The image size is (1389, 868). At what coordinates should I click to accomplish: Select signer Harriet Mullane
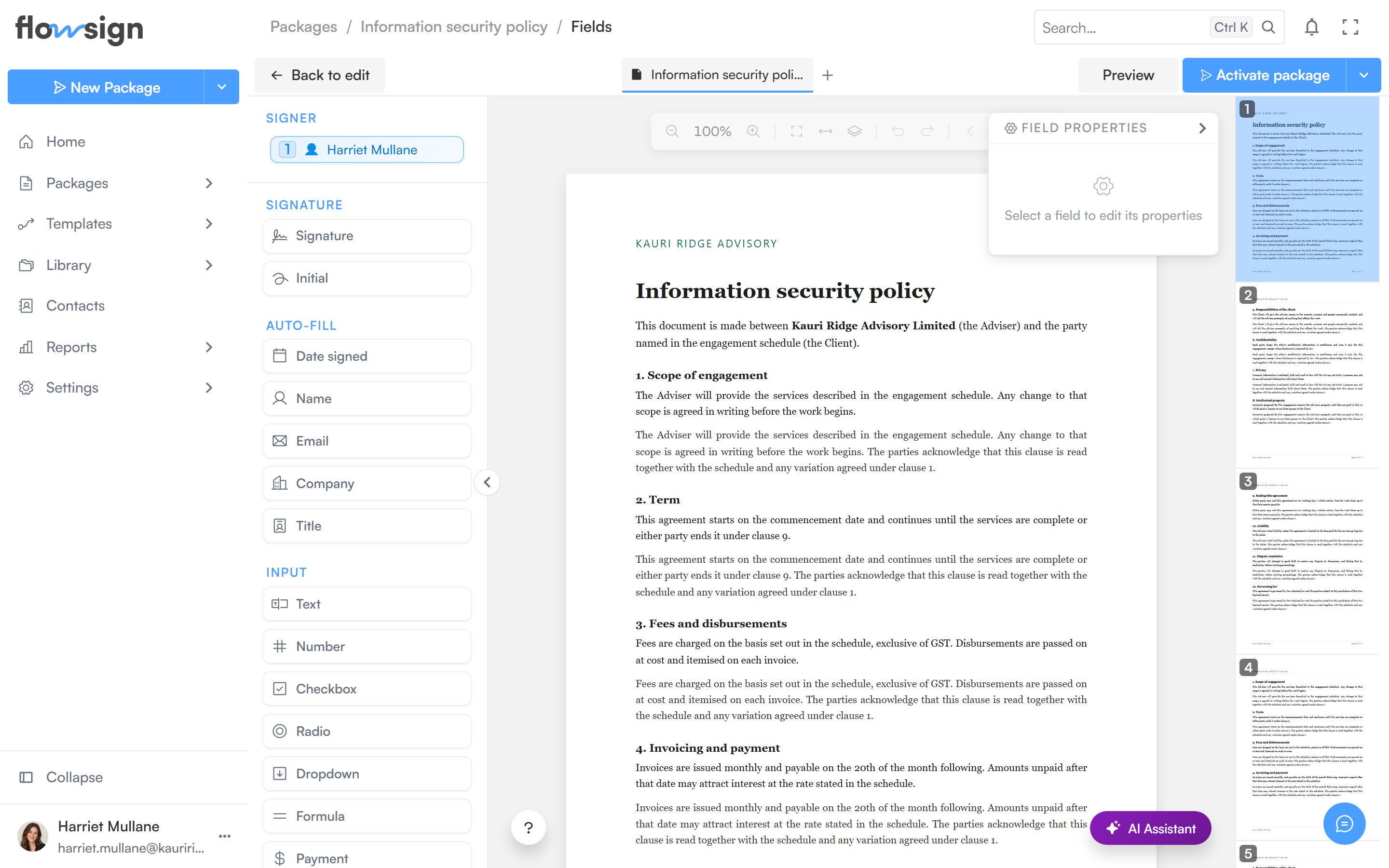click(x=367, y=150)
